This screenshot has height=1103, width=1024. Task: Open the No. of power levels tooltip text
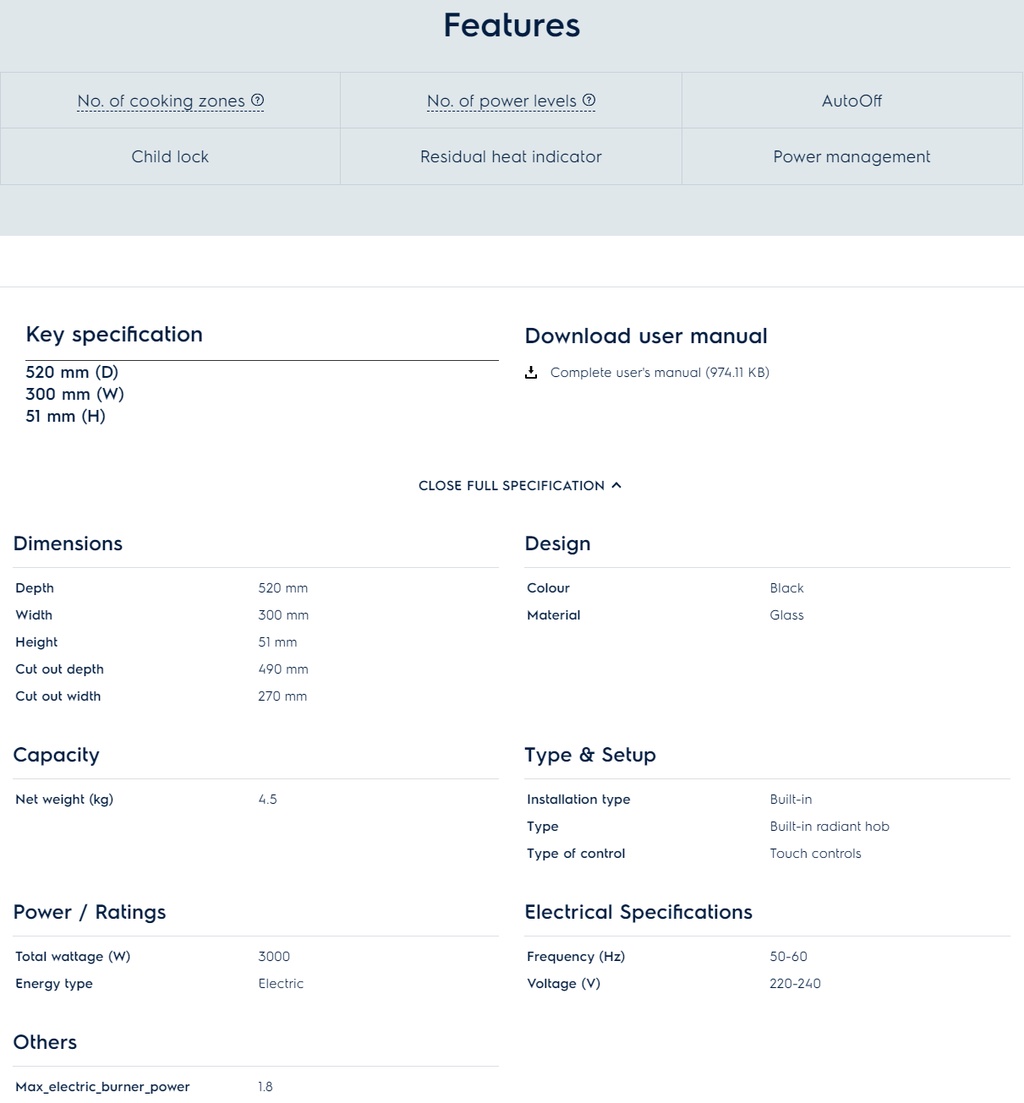(x=501, y=101)
